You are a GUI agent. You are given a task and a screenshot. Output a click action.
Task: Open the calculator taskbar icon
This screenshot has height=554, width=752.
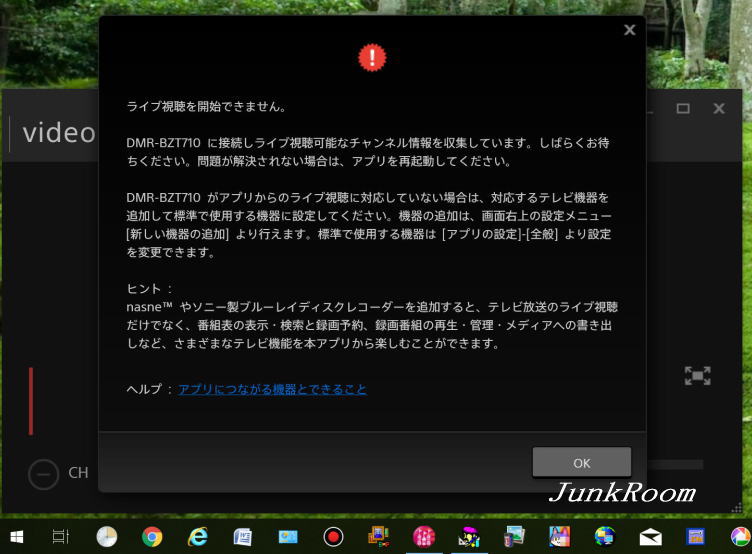pos(695,537)
